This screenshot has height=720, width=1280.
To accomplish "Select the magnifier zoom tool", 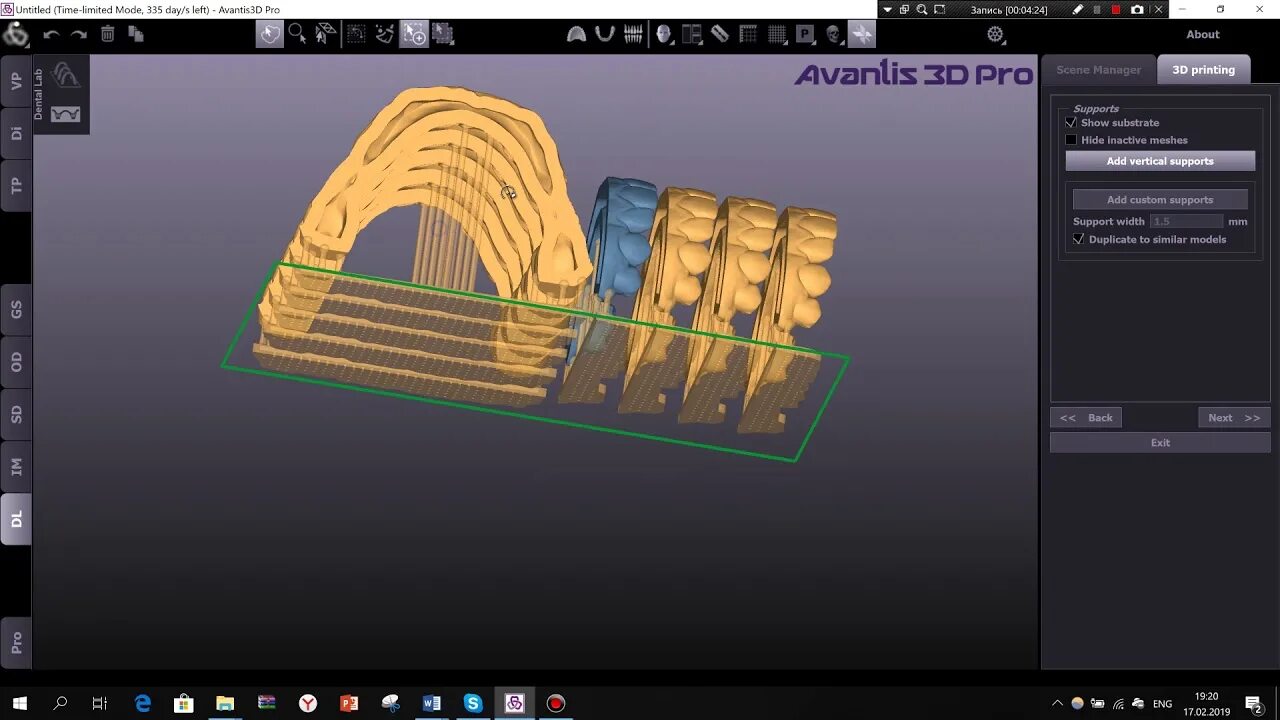I will 296,33.
